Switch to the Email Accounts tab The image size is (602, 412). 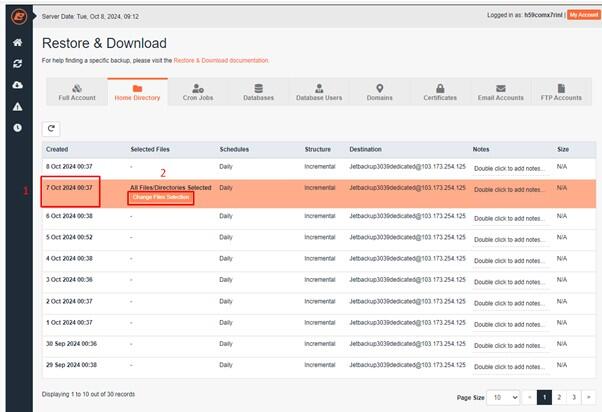pyautogui.click(x=501, y=92)
